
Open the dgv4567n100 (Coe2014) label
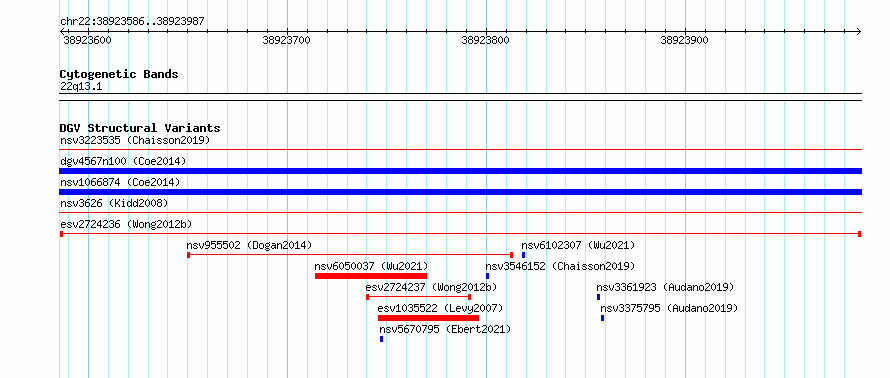tap(123, 161)
